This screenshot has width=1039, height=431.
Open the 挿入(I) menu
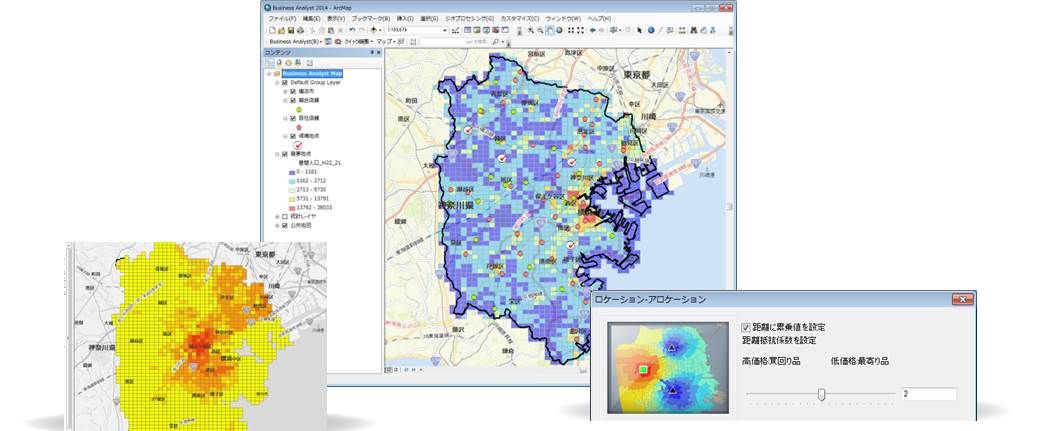pyautogui.click(x=405, y=19)
